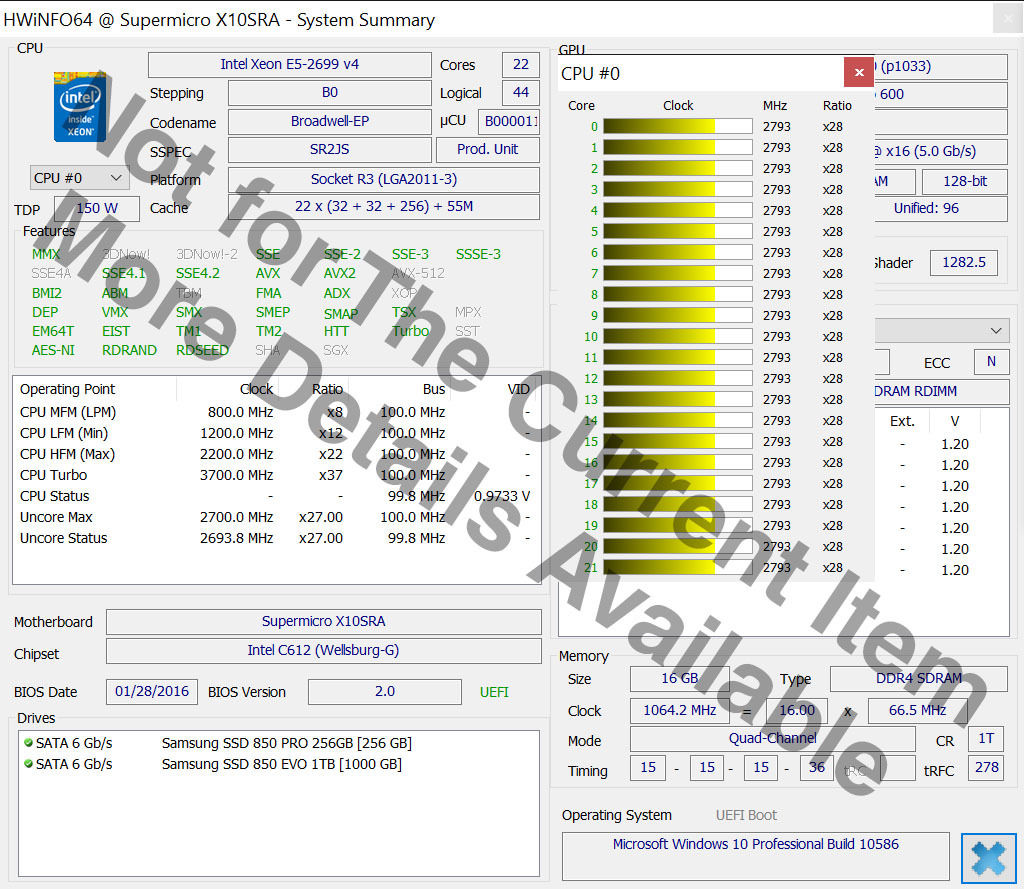Image resolution: width=1024 pixels, height=889 pixels.
Task: Click the Uncore Max row
Action: pyautogui.click(x=276, y=517)
